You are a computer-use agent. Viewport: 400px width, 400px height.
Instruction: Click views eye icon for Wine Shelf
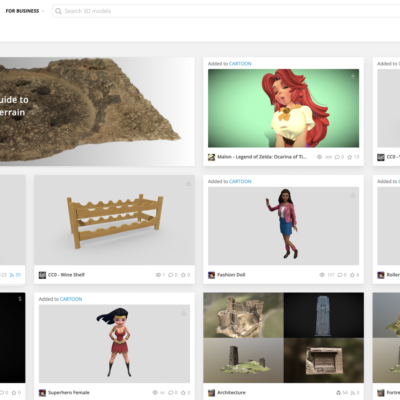coord(158,275)
